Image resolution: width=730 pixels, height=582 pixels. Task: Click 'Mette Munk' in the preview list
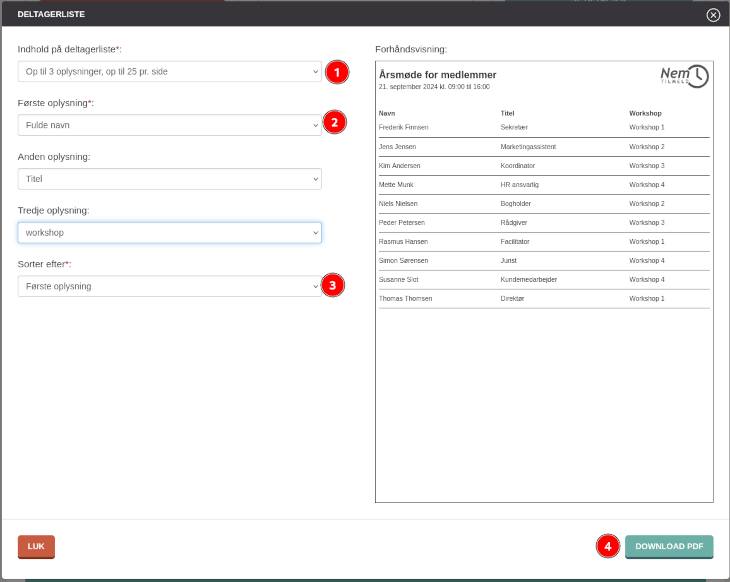[x=396, y=185]
